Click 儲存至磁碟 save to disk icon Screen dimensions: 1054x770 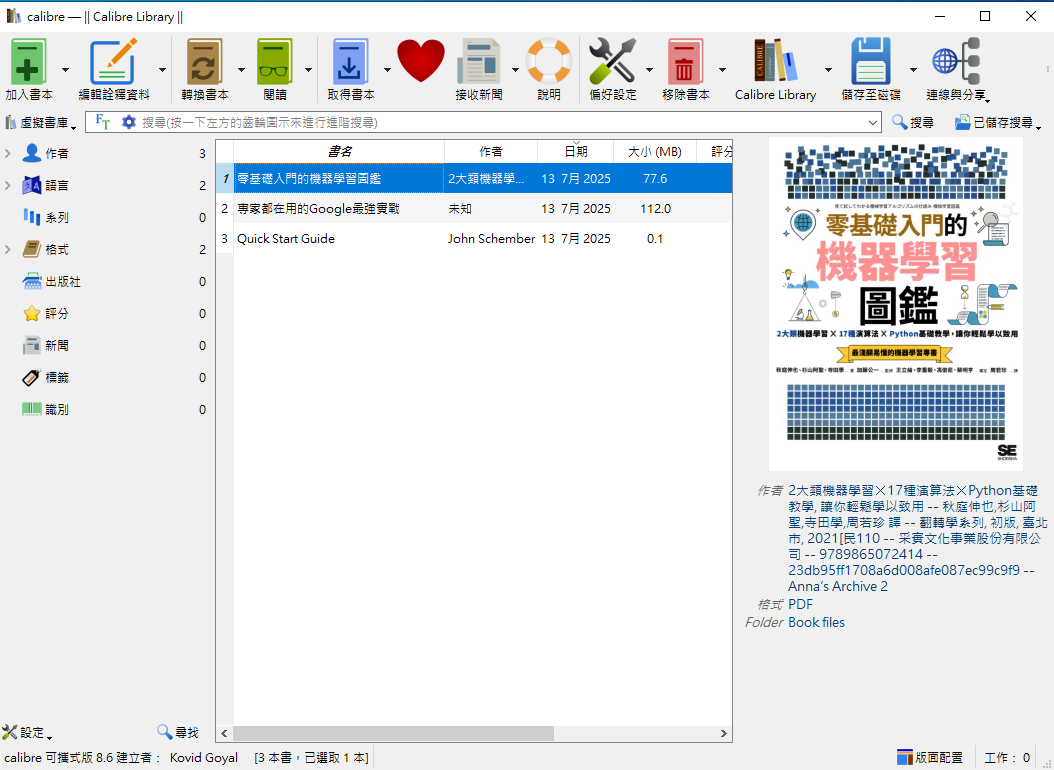coord(870,62)
